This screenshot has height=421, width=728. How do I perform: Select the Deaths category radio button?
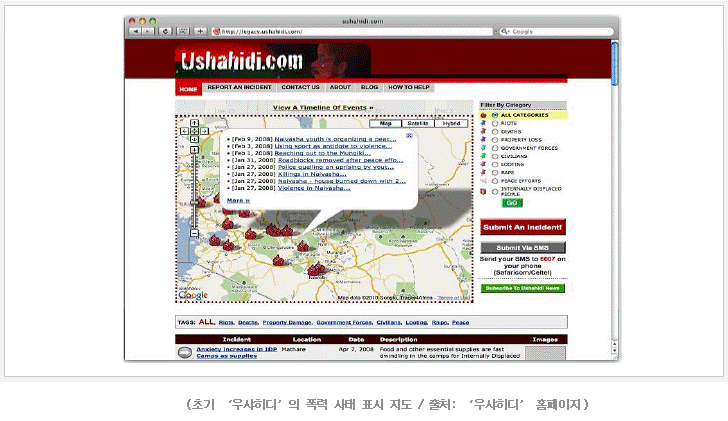click(x=495, y=132)
